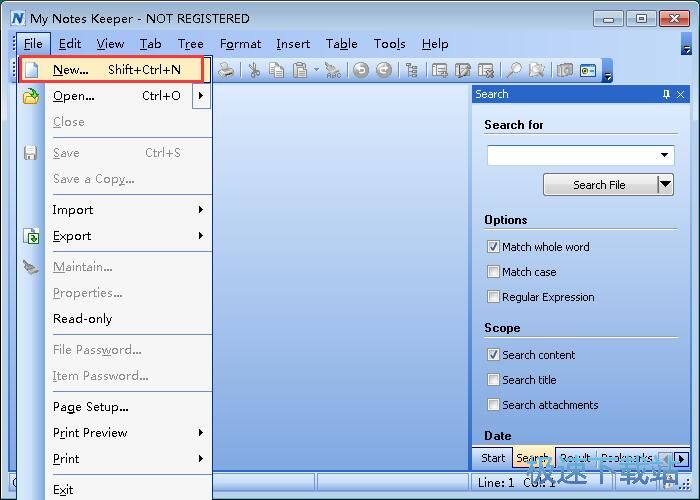
Task: Click the File menu header
Action: tap(33, 44)
